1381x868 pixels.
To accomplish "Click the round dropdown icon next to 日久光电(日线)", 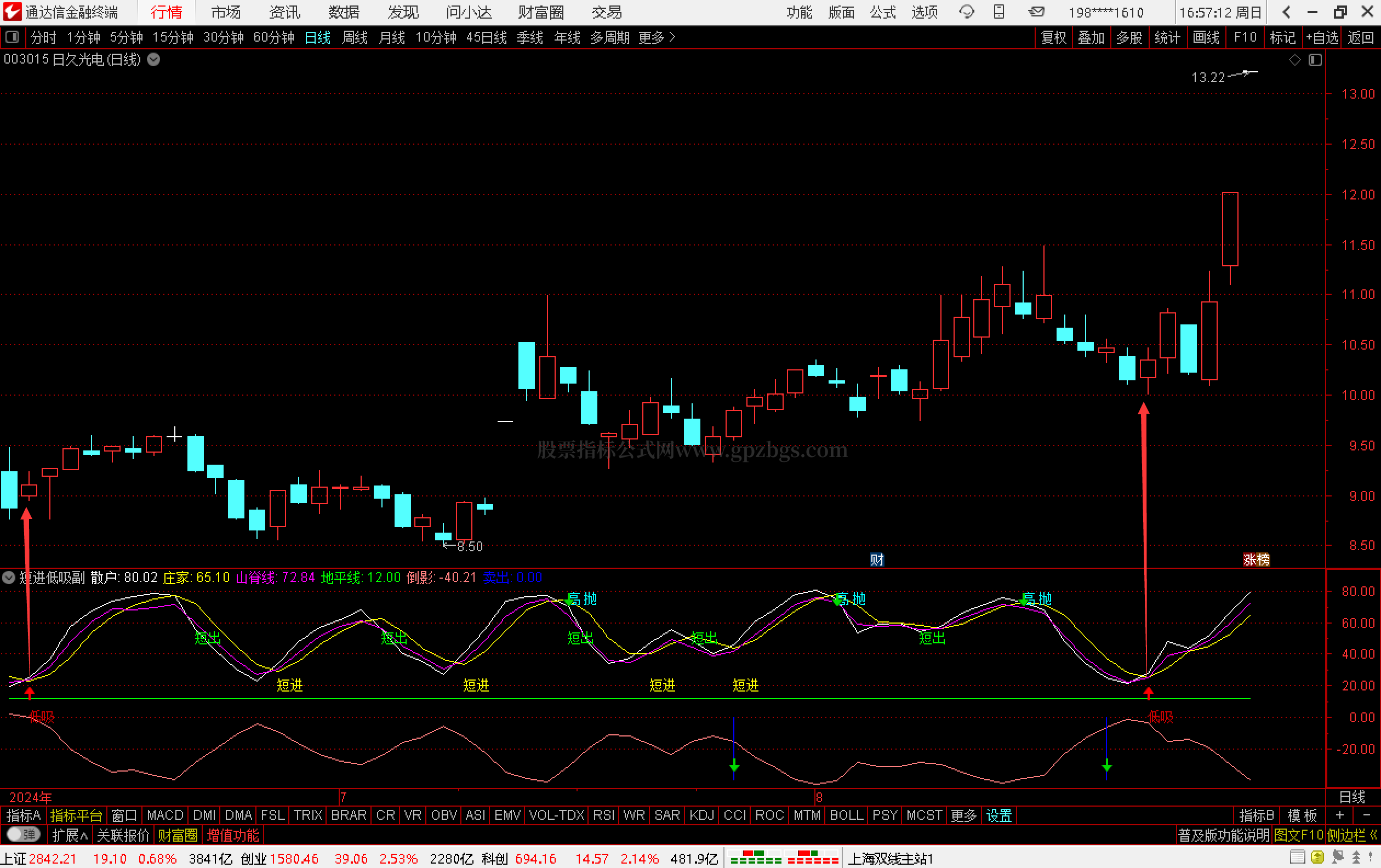I will [153, 59].
